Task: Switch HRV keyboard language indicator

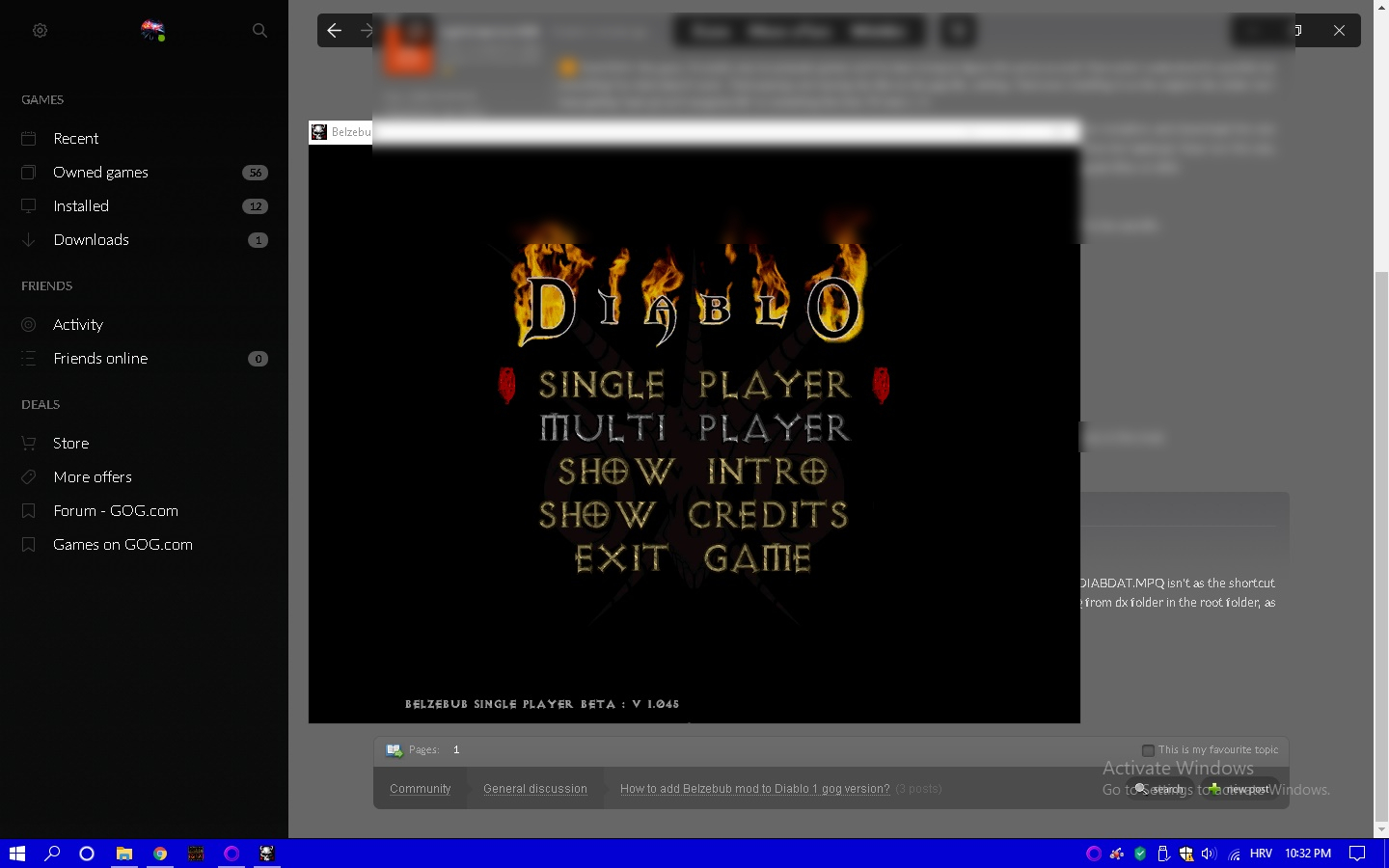Action: 1261,854
